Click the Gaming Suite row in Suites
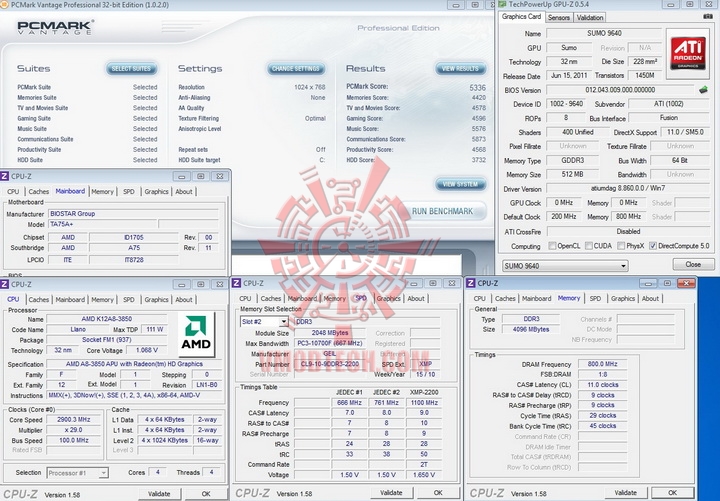The width and height of the screenshot is (720, 501). click(87, 118)
